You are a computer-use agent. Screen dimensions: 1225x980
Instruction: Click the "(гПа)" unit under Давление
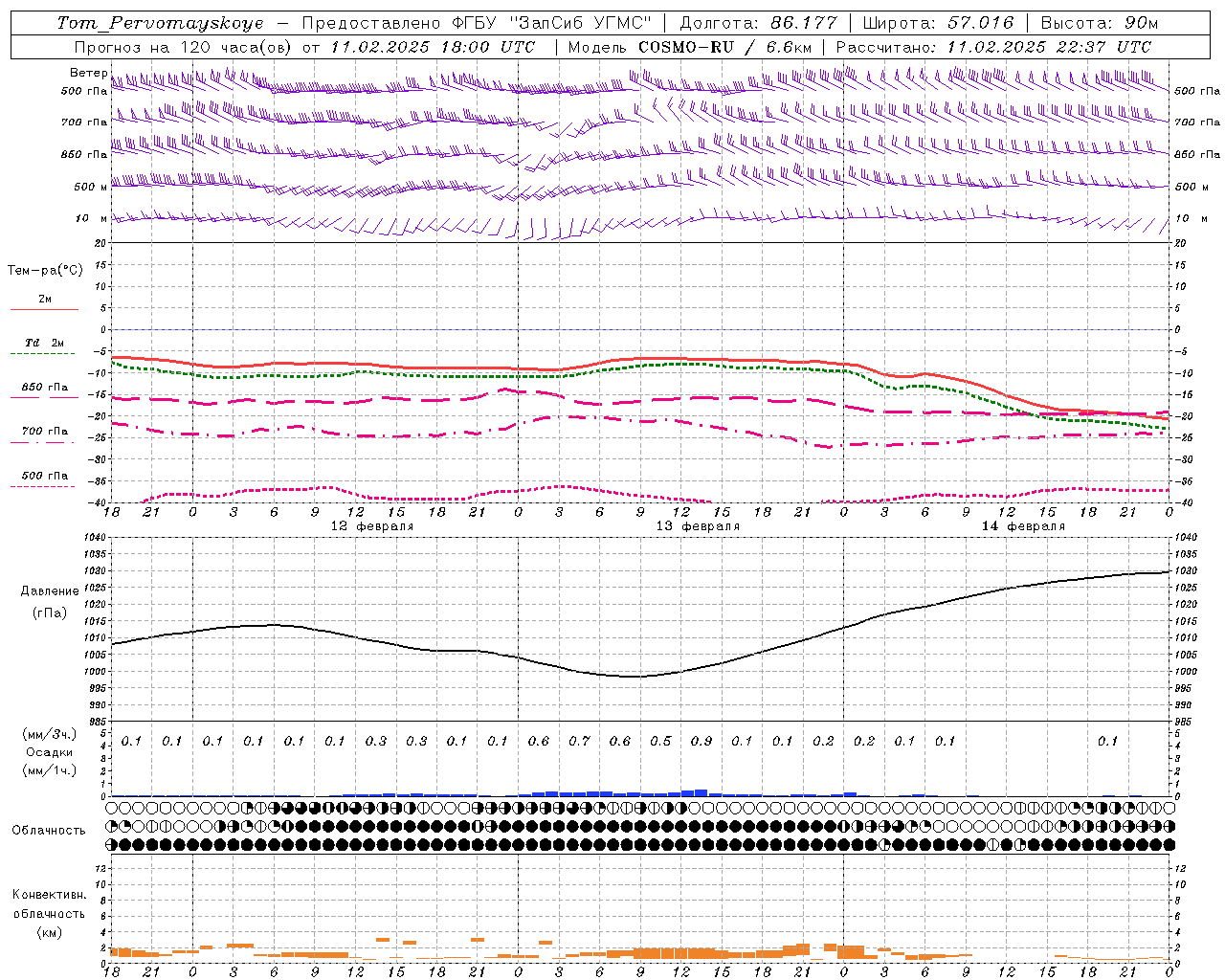click(x=48, y=613)
